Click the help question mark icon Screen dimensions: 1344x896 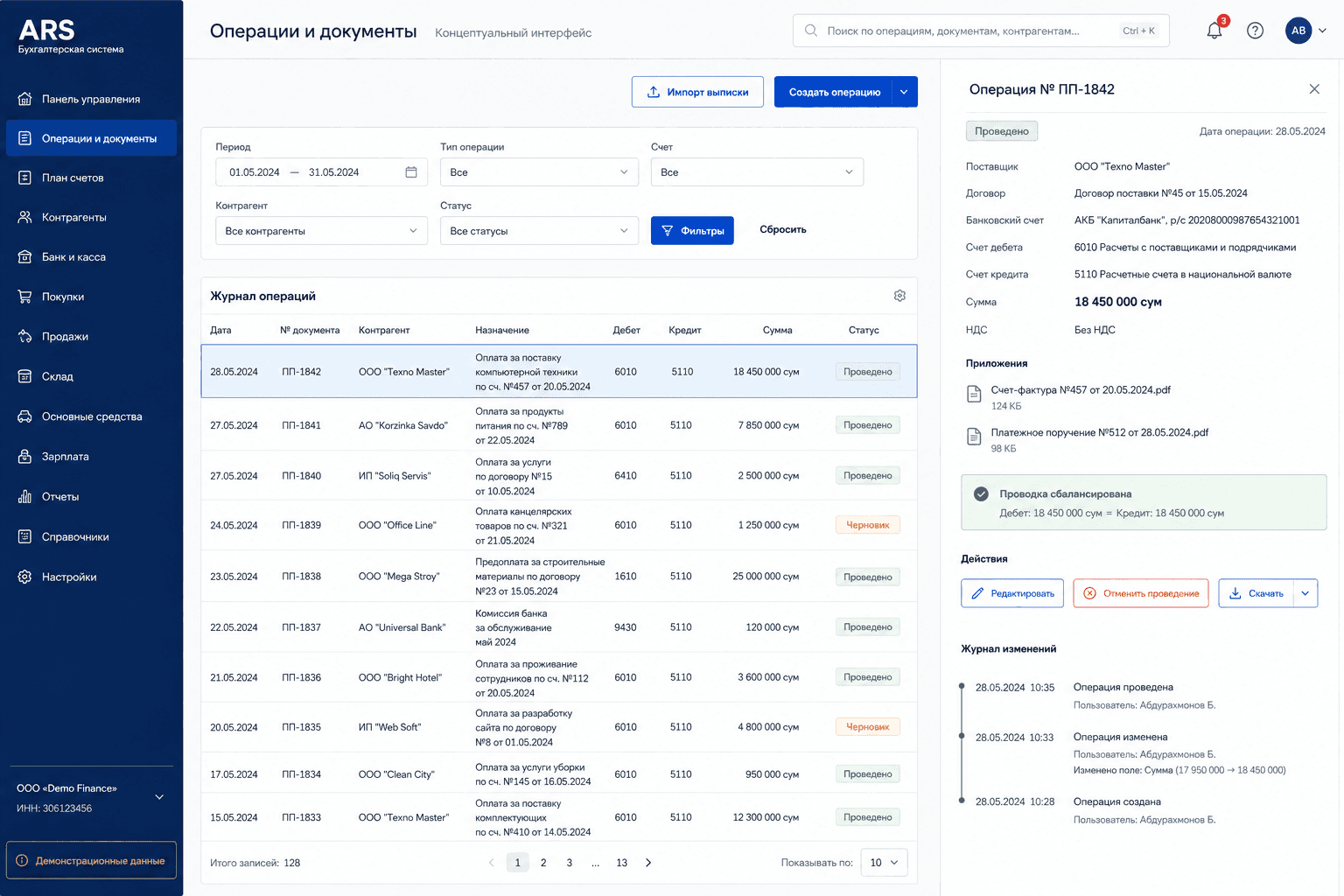tap(1255, 31)
